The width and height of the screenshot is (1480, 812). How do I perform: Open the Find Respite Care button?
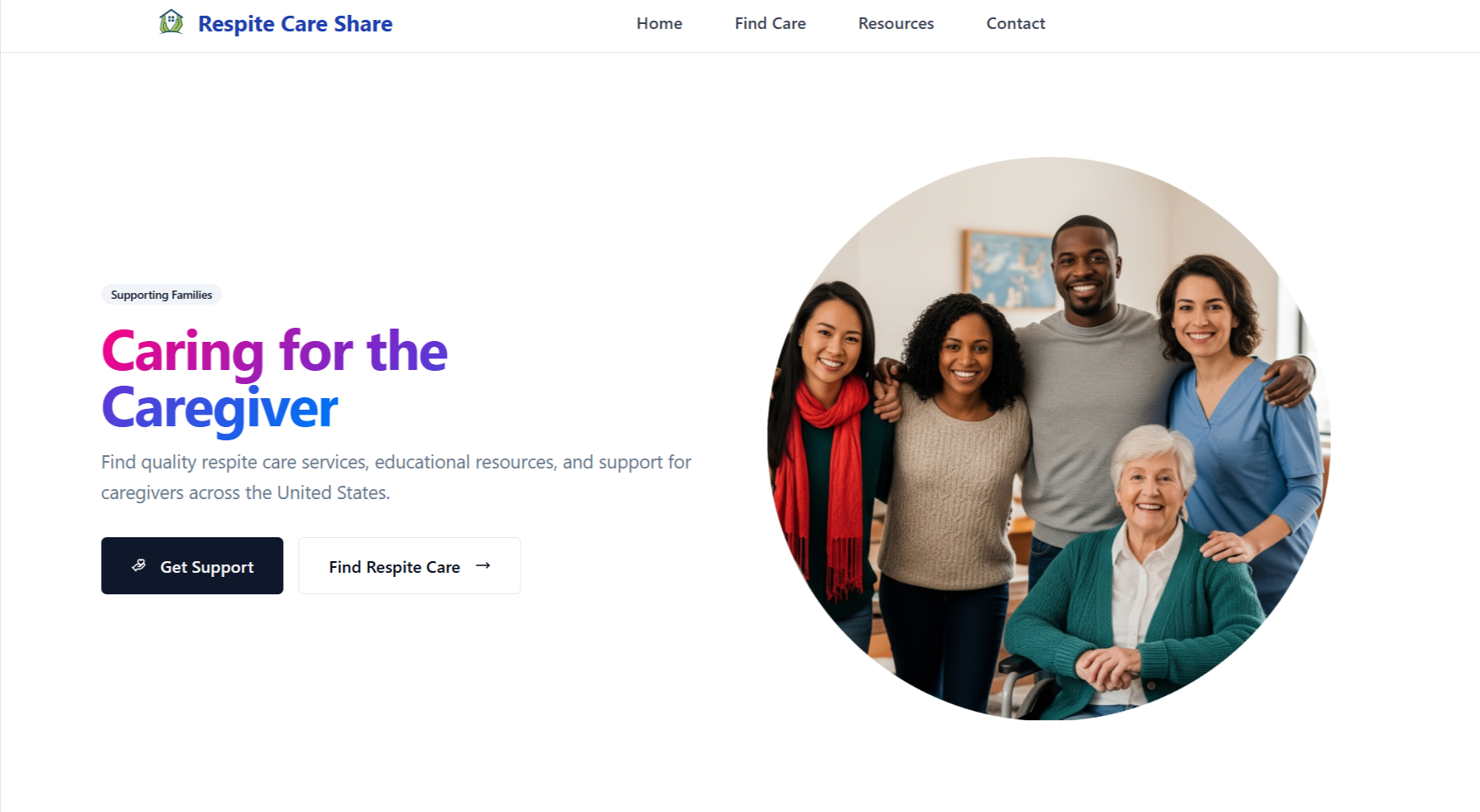(409, 566)
